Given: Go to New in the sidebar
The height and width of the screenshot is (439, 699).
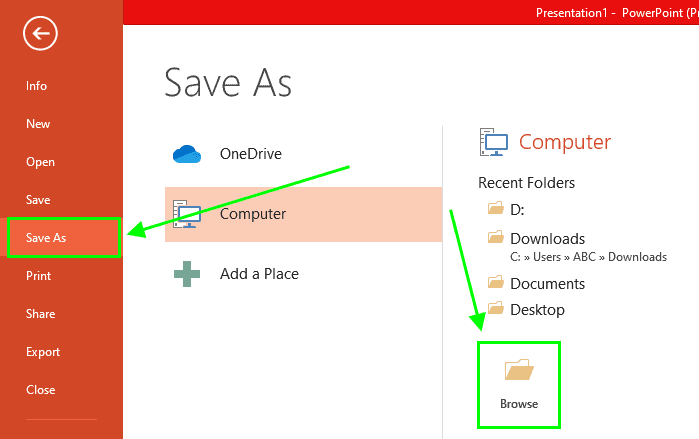Looking at the screenshot, I should (x=38, y=124).
